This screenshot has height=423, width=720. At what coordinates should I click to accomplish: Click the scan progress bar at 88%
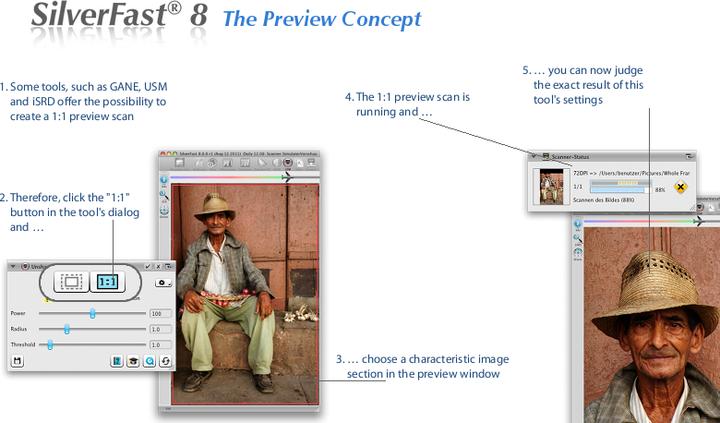point(620,189)
